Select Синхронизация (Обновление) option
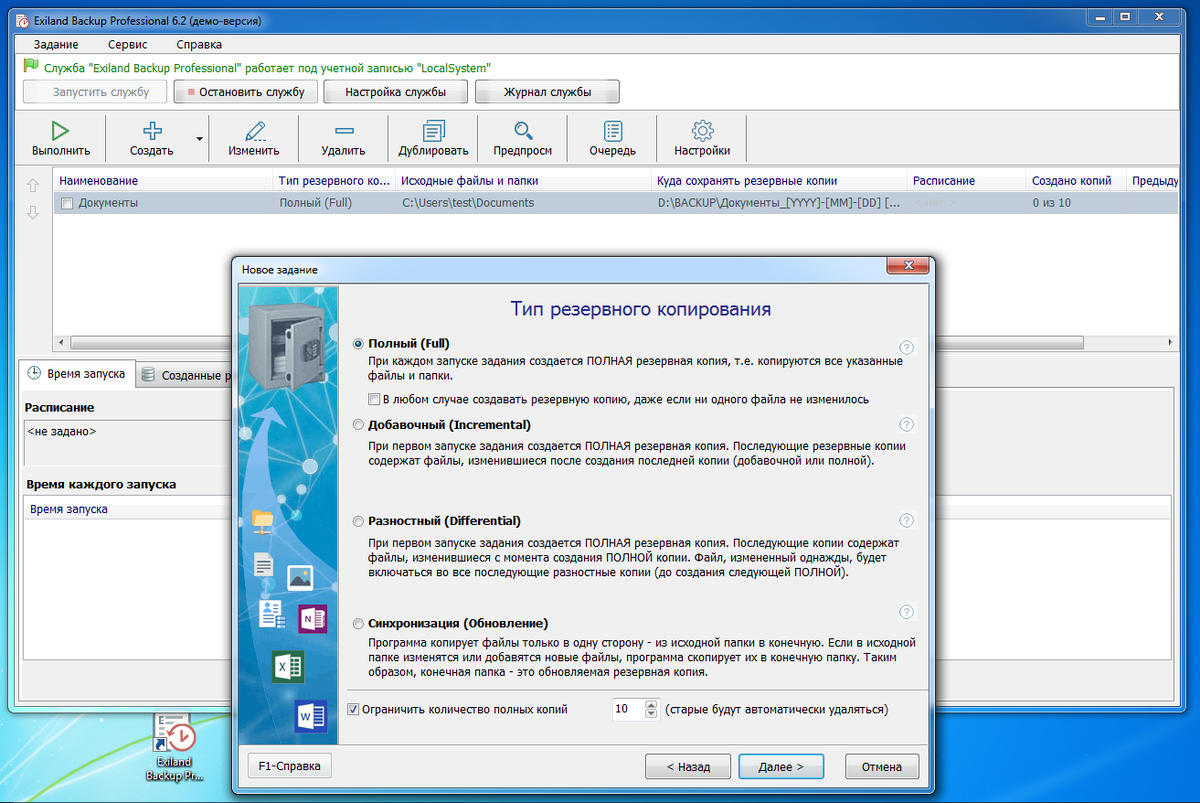The width and height of the screenshot is (1200, 803). 358,623
